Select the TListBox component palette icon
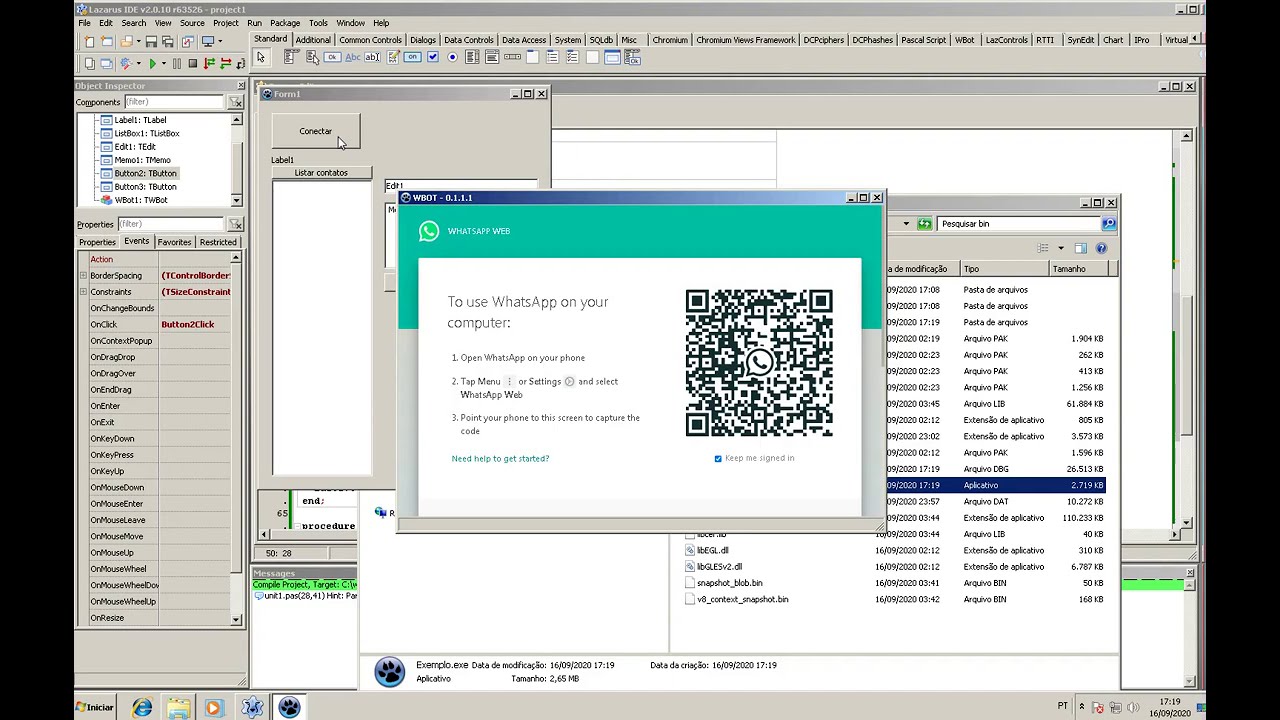1280x720 pixels. (x=472, y=57)
